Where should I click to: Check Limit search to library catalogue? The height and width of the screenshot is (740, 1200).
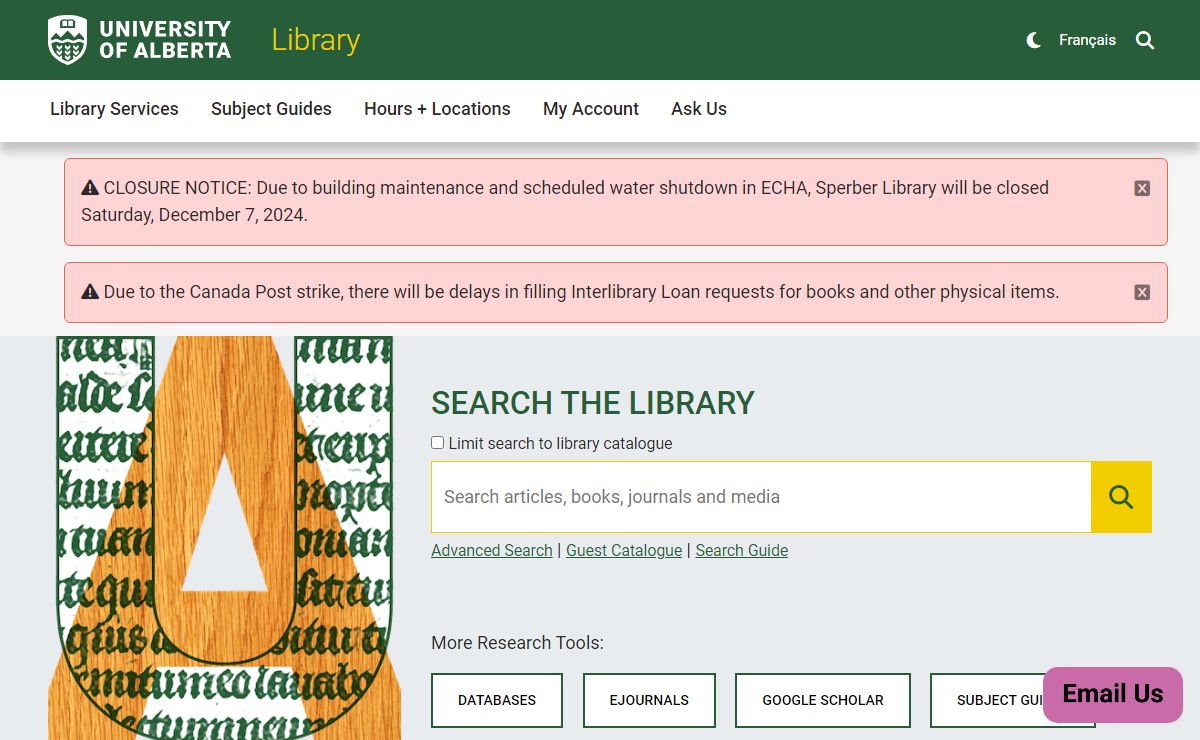pyautogui.click(x=438, y=442)
